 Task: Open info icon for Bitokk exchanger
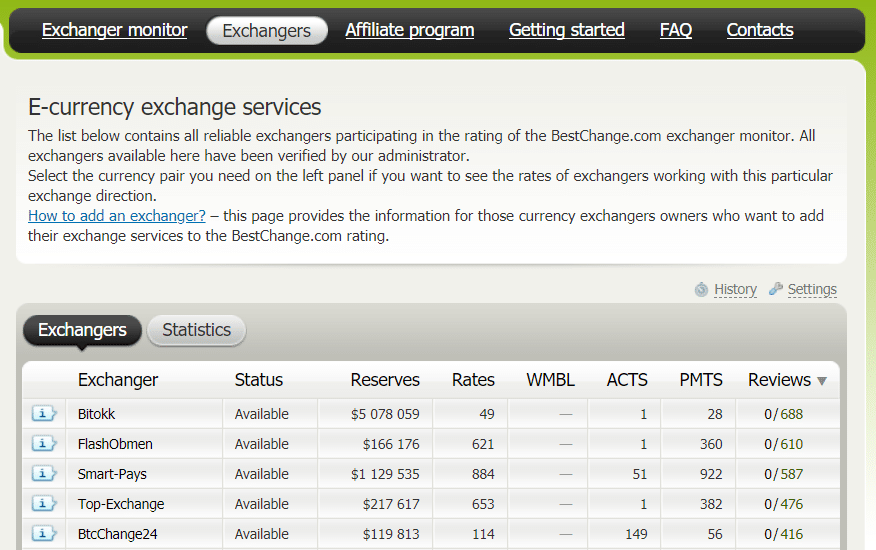pos(44,414)
